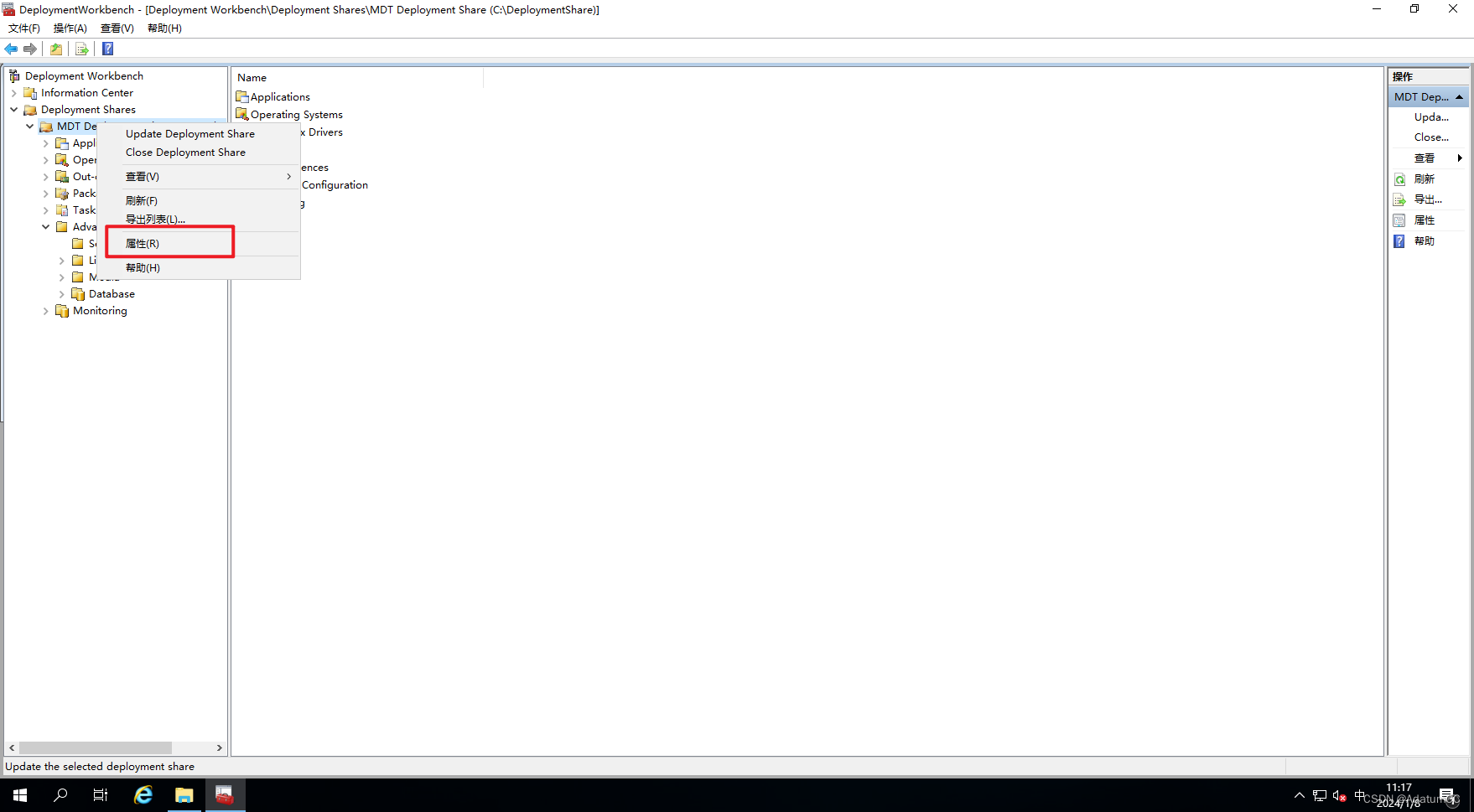Image resolution: width=1474 pixels, height=812 pixels.
Task: Click the Deployment Shares folder icon
Action: click(x=31, y=110)
